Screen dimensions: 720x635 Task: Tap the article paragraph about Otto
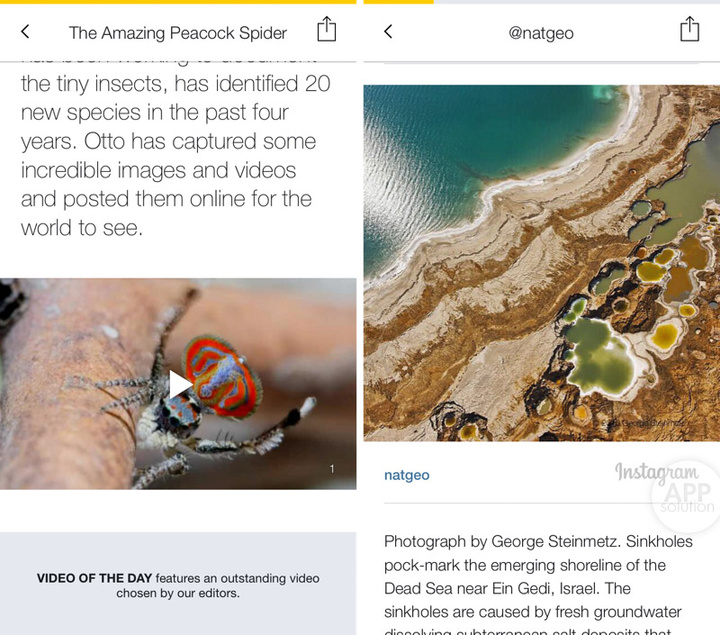tap(175, 156)
